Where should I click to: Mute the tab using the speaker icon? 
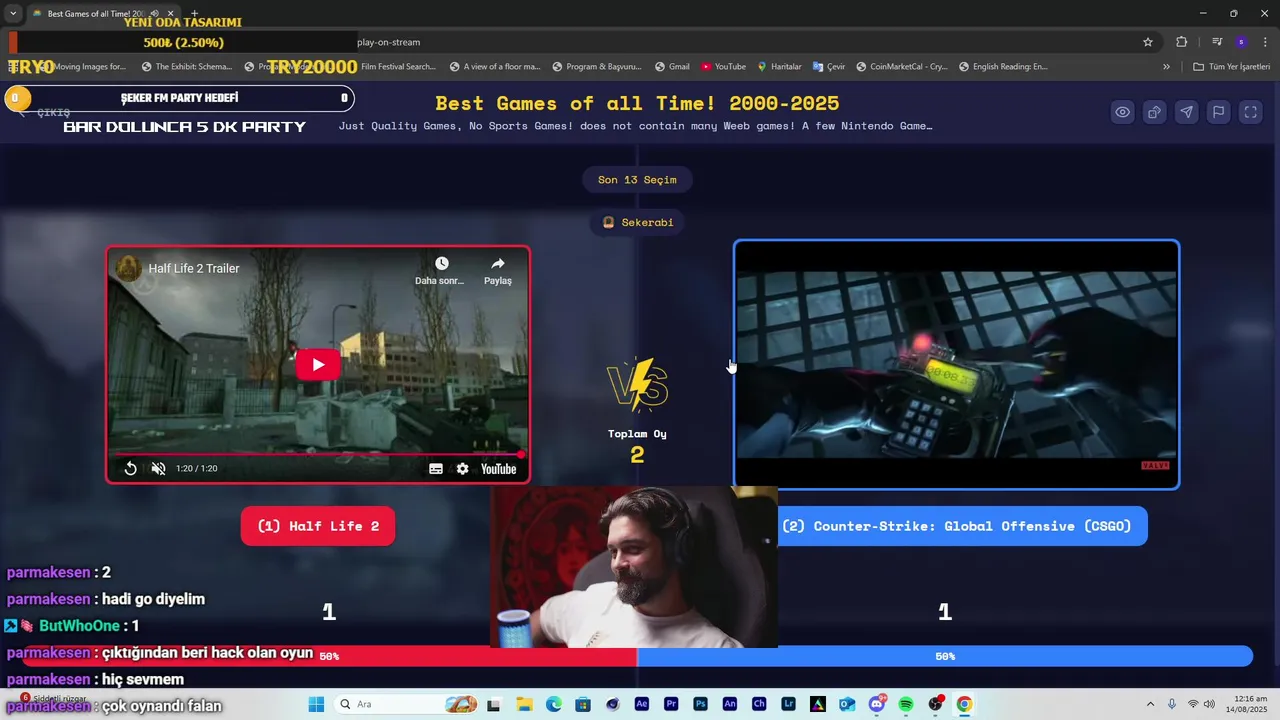click(154, 14)
